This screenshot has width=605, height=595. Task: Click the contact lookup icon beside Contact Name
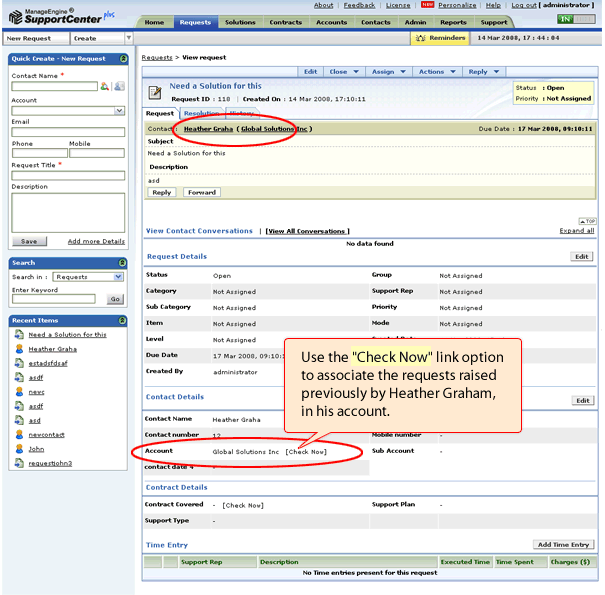click(x=104, y=86)
